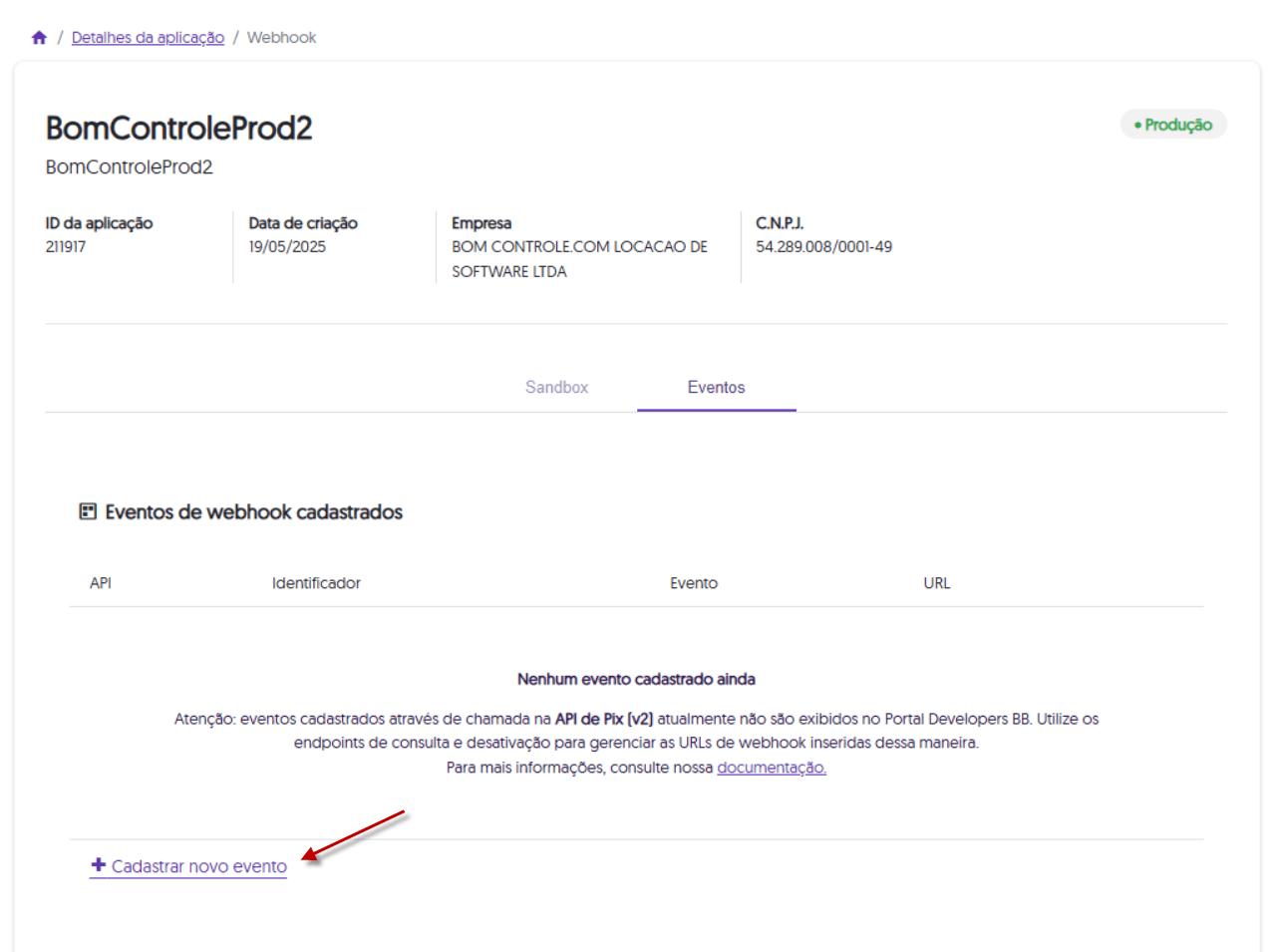Click the BomControleProd2 main title
Viewport: 1280px width, 952px height.
click(x=179, y=128)
